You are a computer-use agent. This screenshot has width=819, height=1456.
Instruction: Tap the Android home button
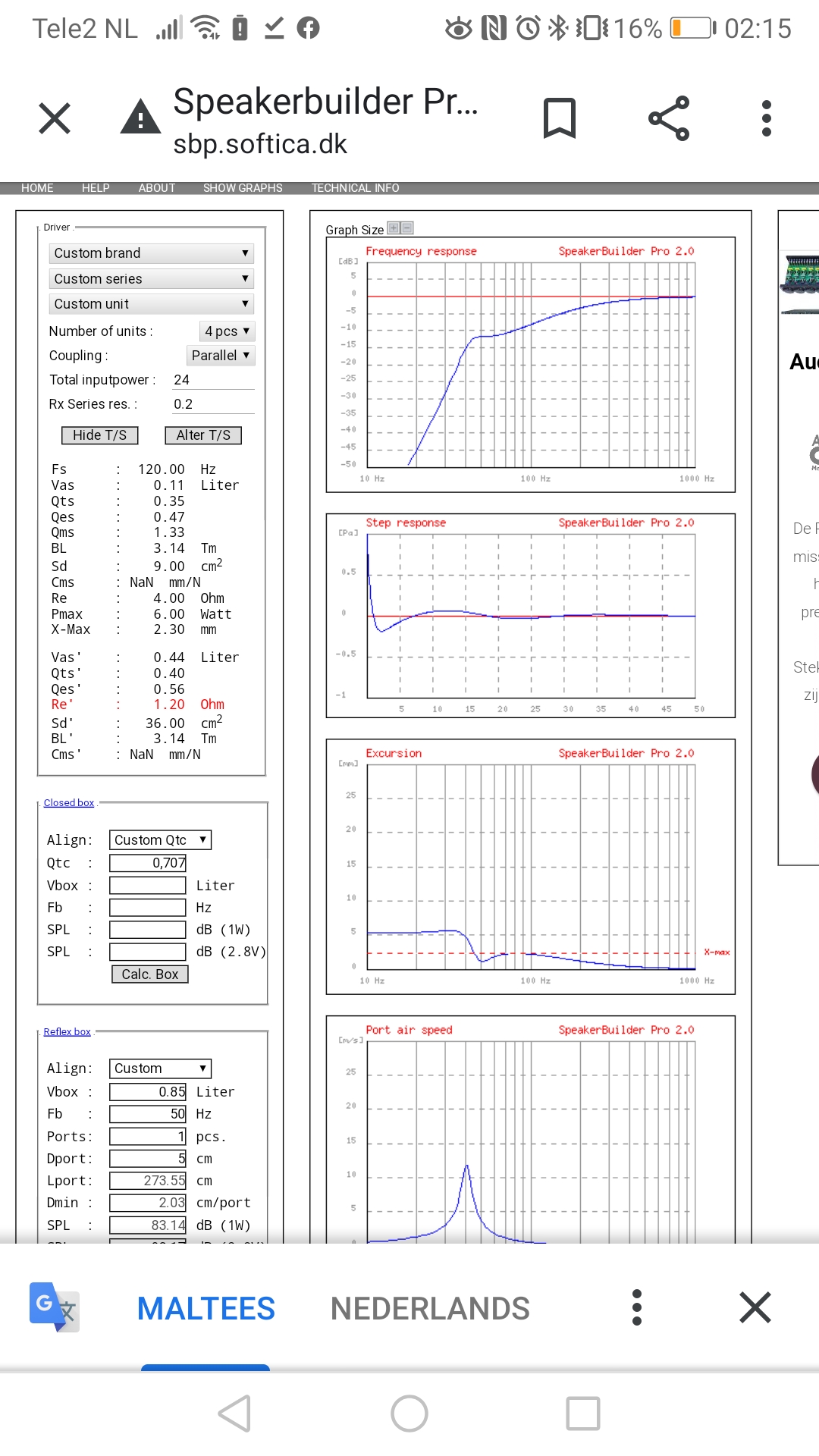(409, 1414)
